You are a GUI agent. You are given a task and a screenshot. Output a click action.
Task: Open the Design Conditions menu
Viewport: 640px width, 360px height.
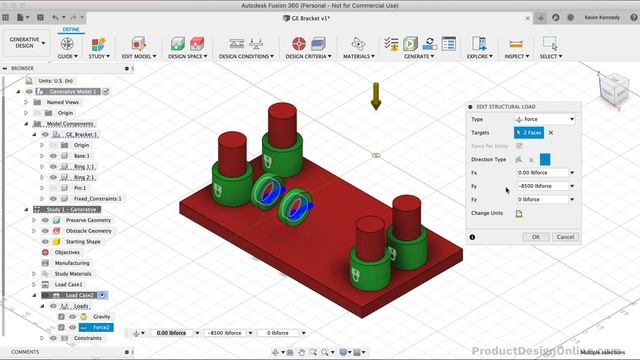pos(246,56)
